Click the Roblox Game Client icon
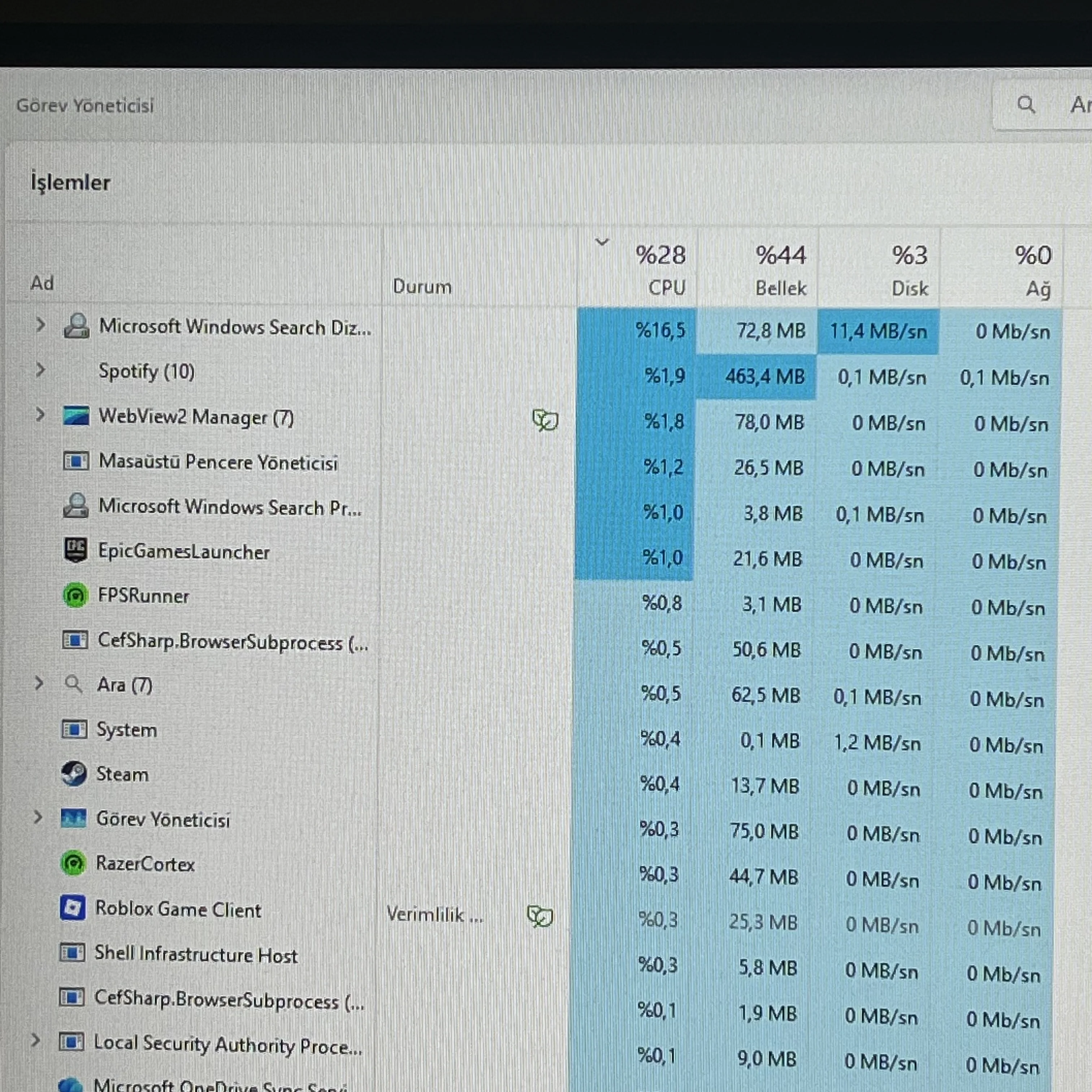This screenshot has width=1092, height=1092. [73, 908]
